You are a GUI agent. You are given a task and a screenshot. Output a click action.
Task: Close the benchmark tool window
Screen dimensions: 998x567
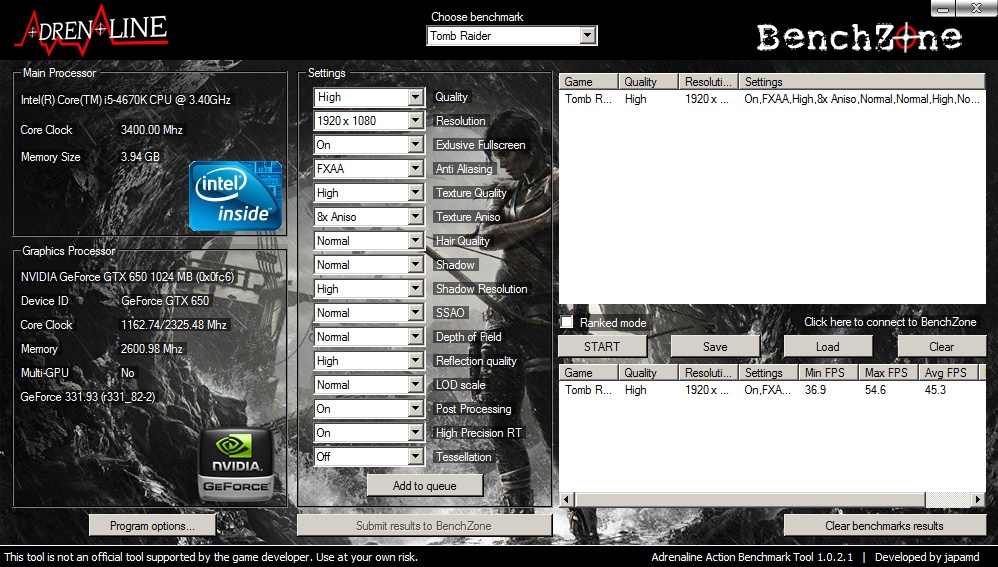(976, 8)
